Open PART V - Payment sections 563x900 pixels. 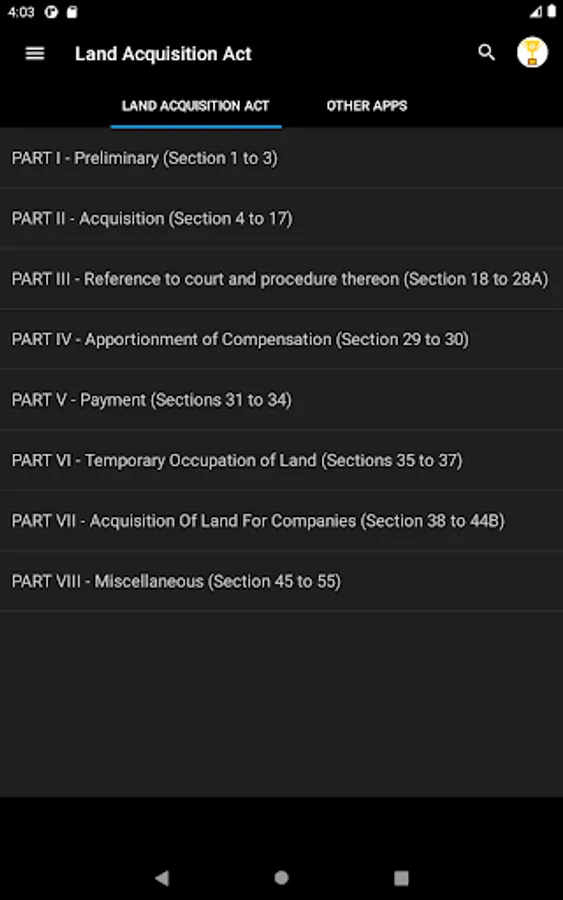click(x=281, y=399)
